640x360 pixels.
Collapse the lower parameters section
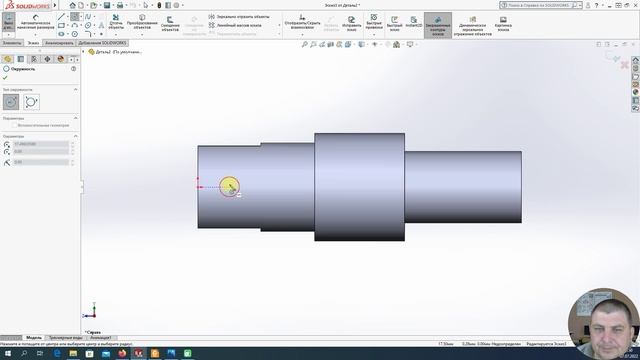coord(76,136)
